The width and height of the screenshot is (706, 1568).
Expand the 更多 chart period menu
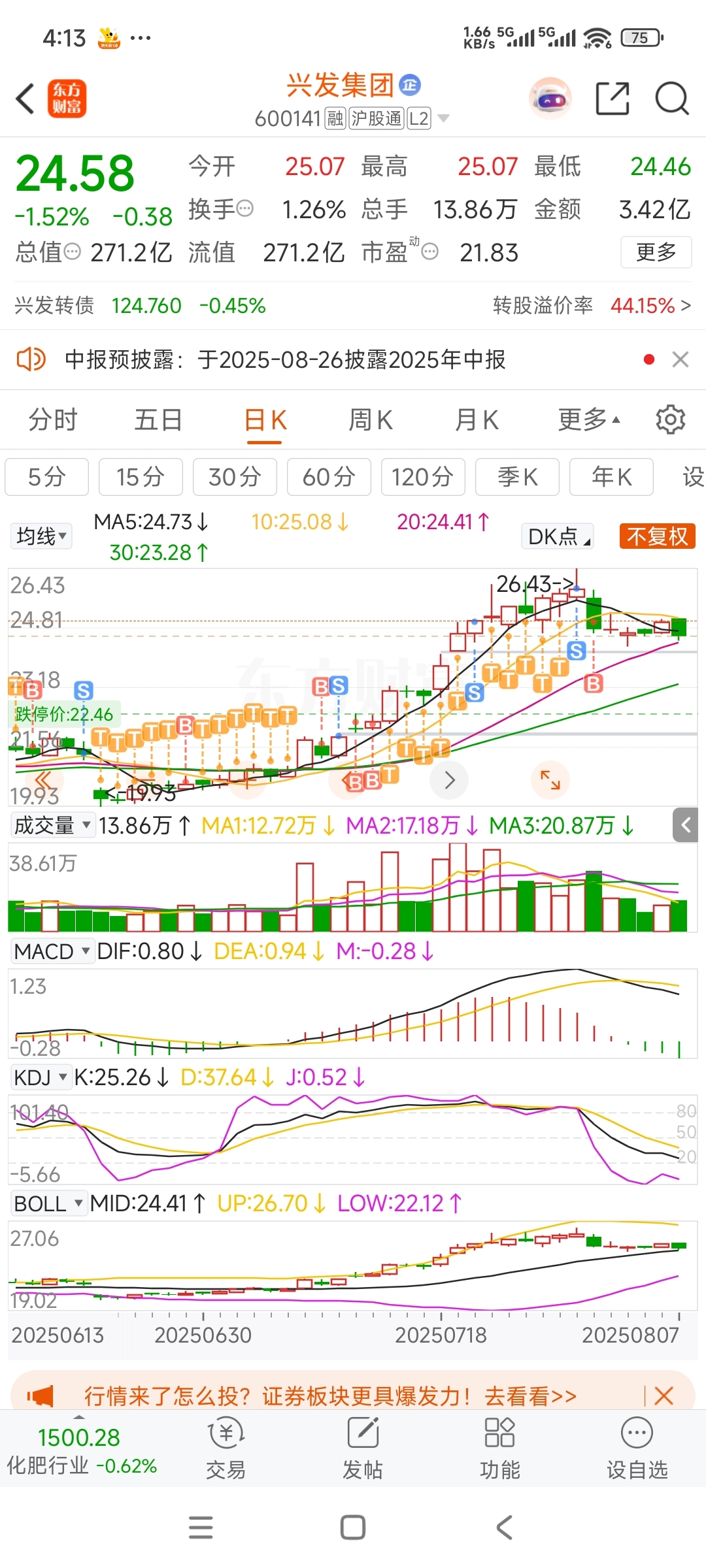[588, 419]
